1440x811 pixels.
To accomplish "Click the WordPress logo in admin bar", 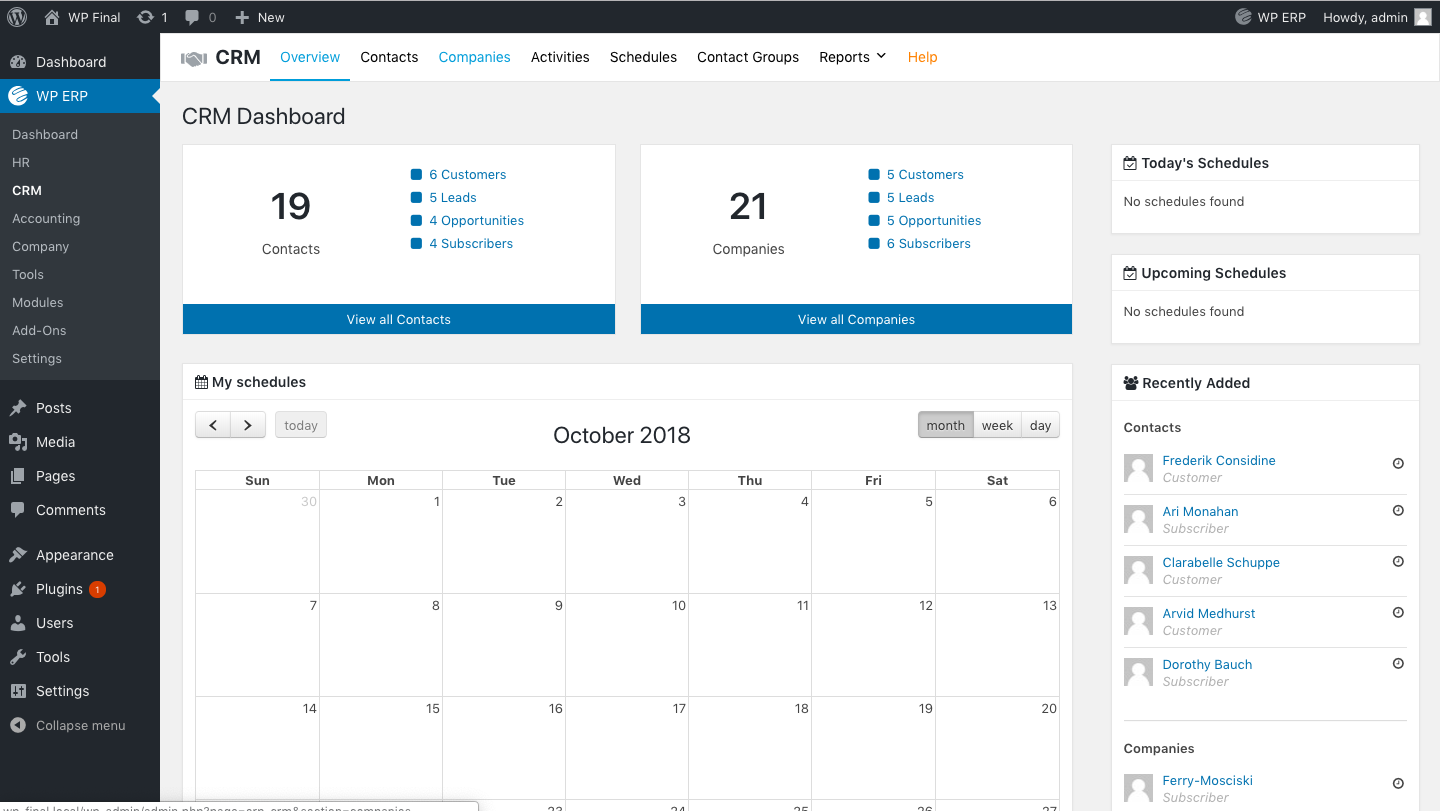I will click(x=17, y=17).
